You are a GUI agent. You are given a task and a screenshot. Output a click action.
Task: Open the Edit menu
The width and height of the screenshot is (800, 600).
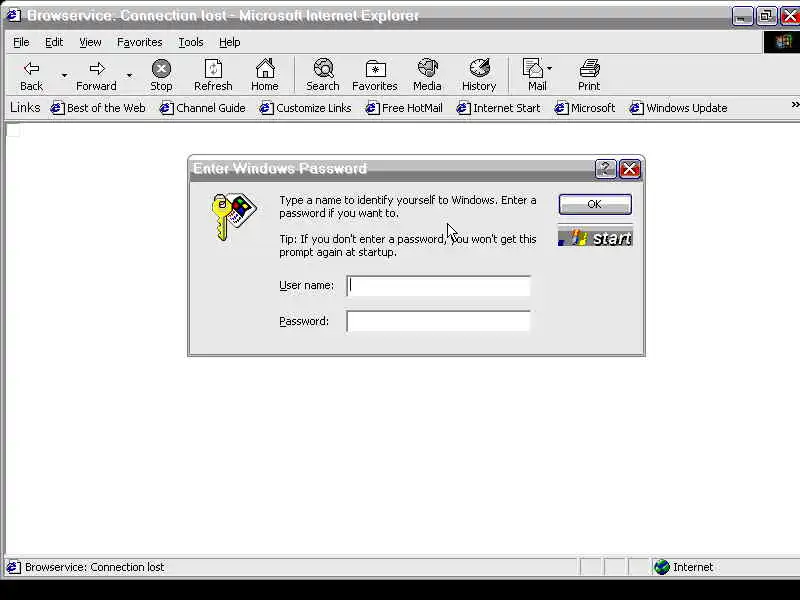(54, 42)
